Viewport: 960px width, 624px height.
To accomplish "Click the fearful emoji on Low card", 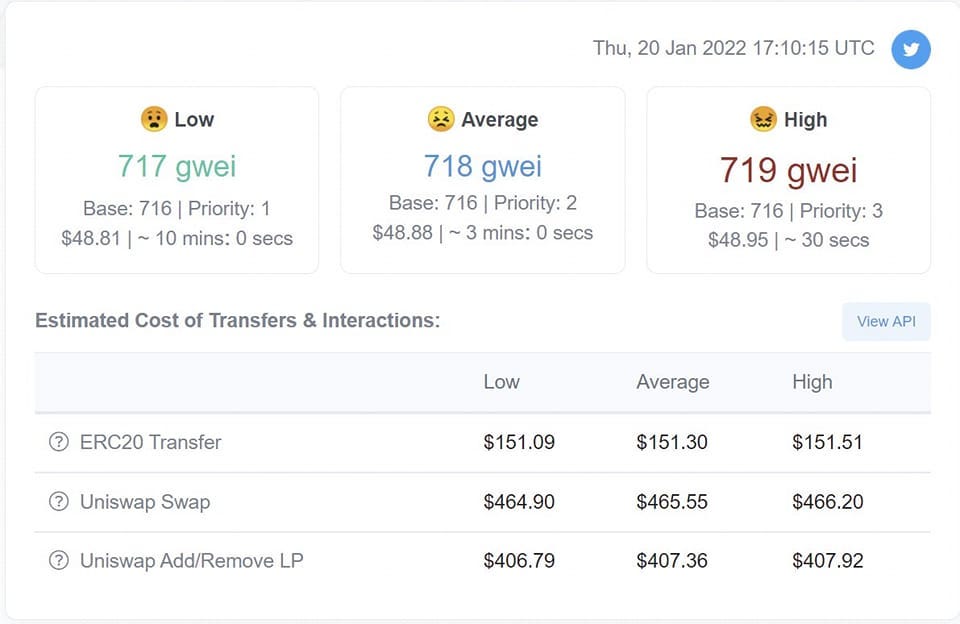I will pyautogui.click(x=154, y=119).
